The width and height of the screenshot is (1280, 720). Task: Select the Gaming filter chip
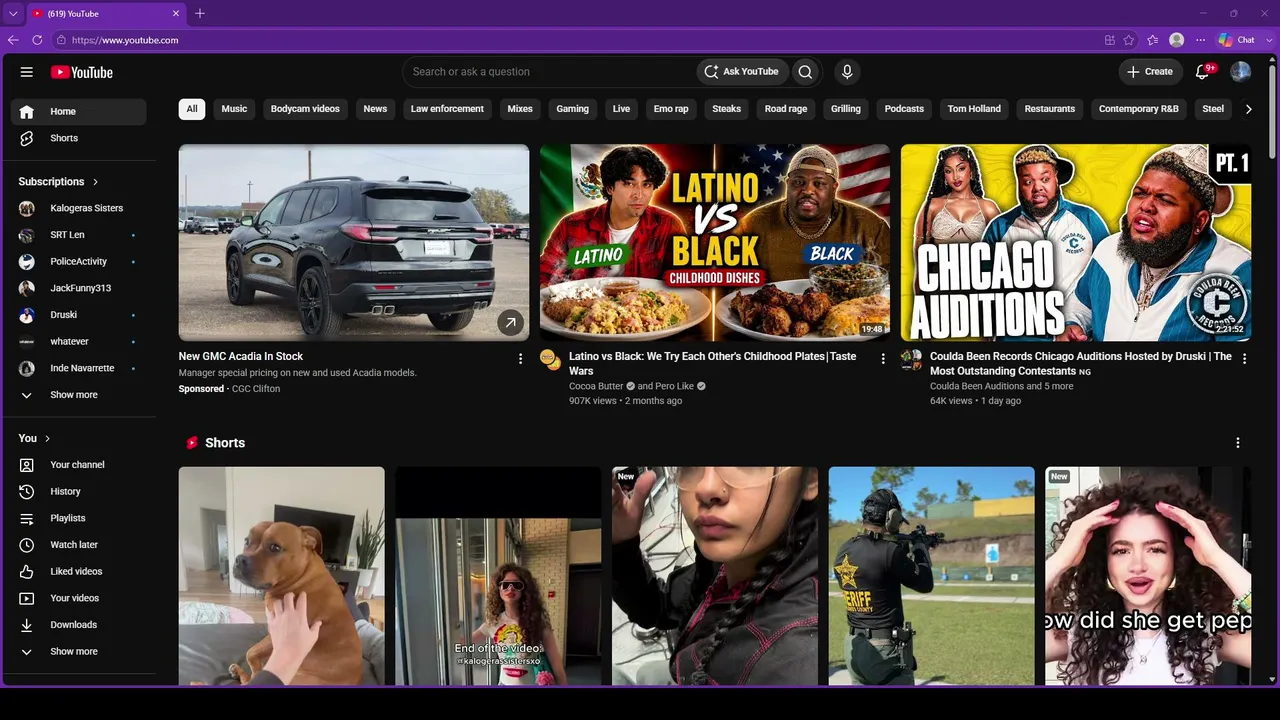573,109
